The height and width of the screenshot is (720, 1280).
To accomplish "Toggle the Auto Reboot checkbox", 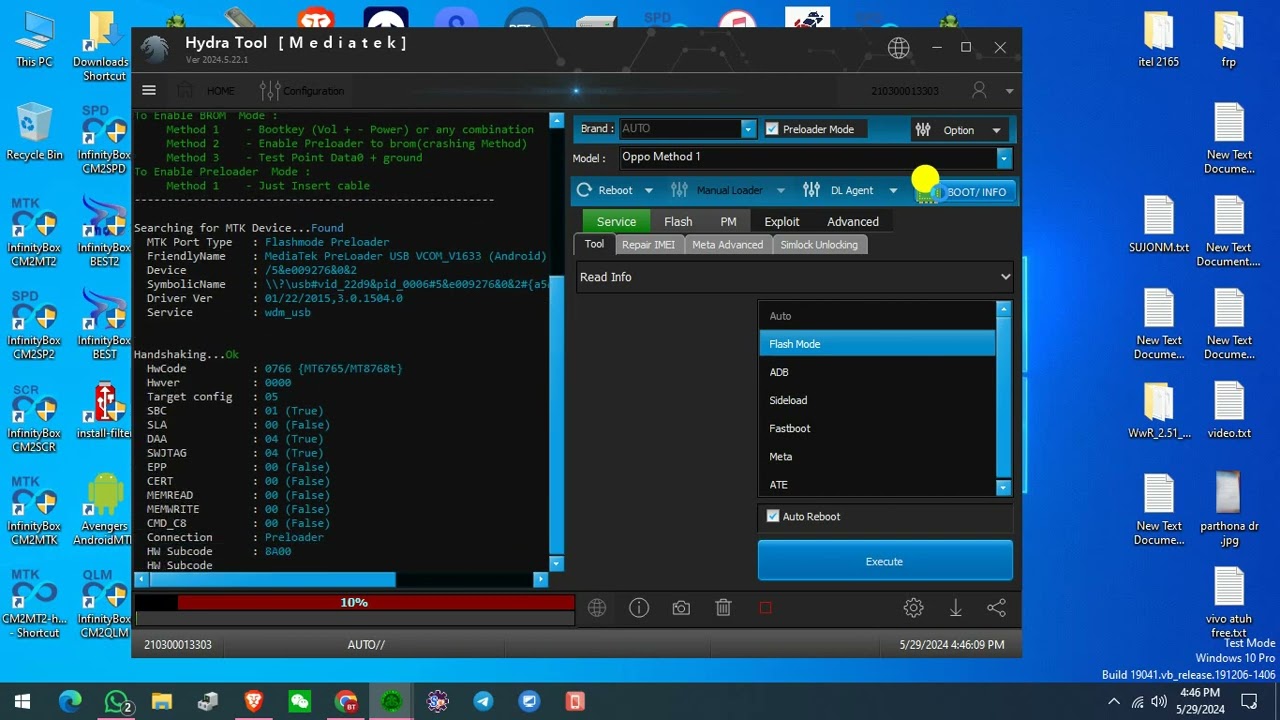I will pyautogui.click(x=772, y=516).
